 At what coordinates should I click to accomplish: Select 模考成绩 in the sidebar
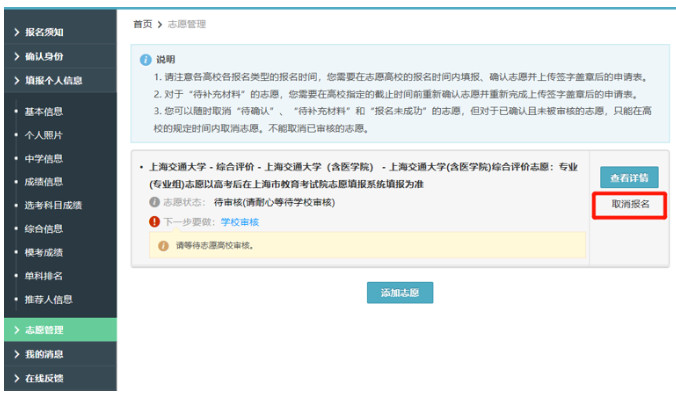click(x=44, y=252)
